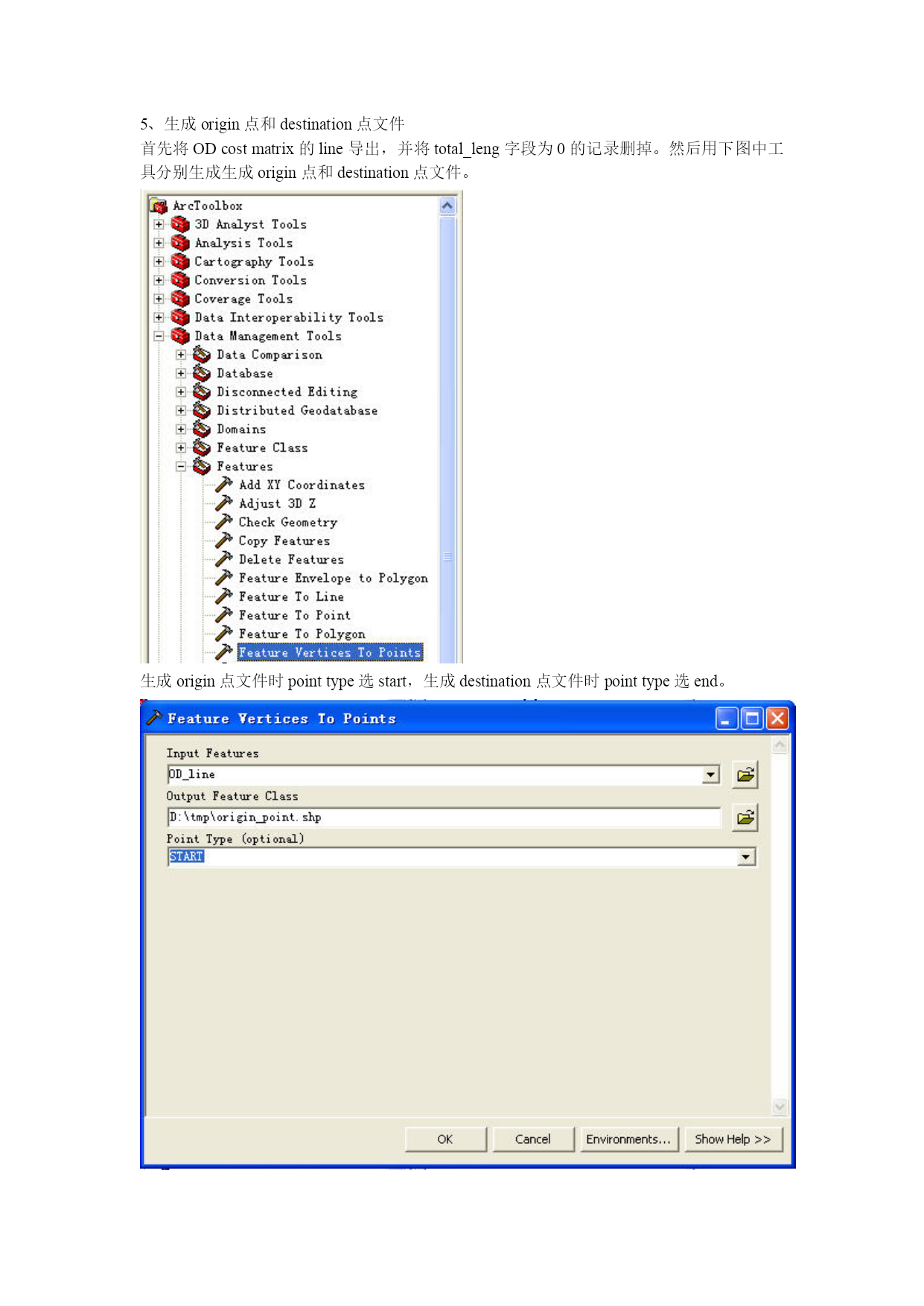The image size is (924, 1306).
Task: Expand the Coverage Tools node
Action: 159,299
